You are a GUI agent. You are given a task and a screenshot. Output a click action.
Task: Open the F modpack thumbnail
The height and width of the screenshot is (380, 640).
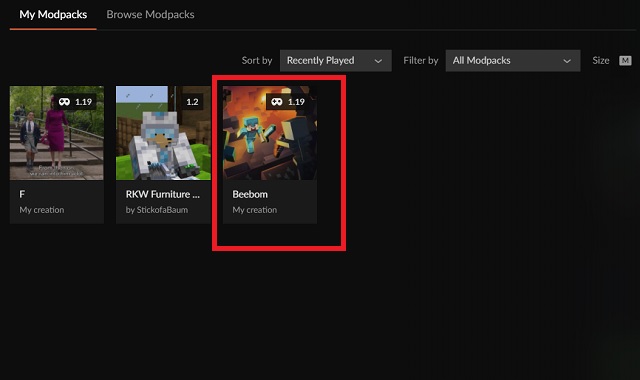57,133
